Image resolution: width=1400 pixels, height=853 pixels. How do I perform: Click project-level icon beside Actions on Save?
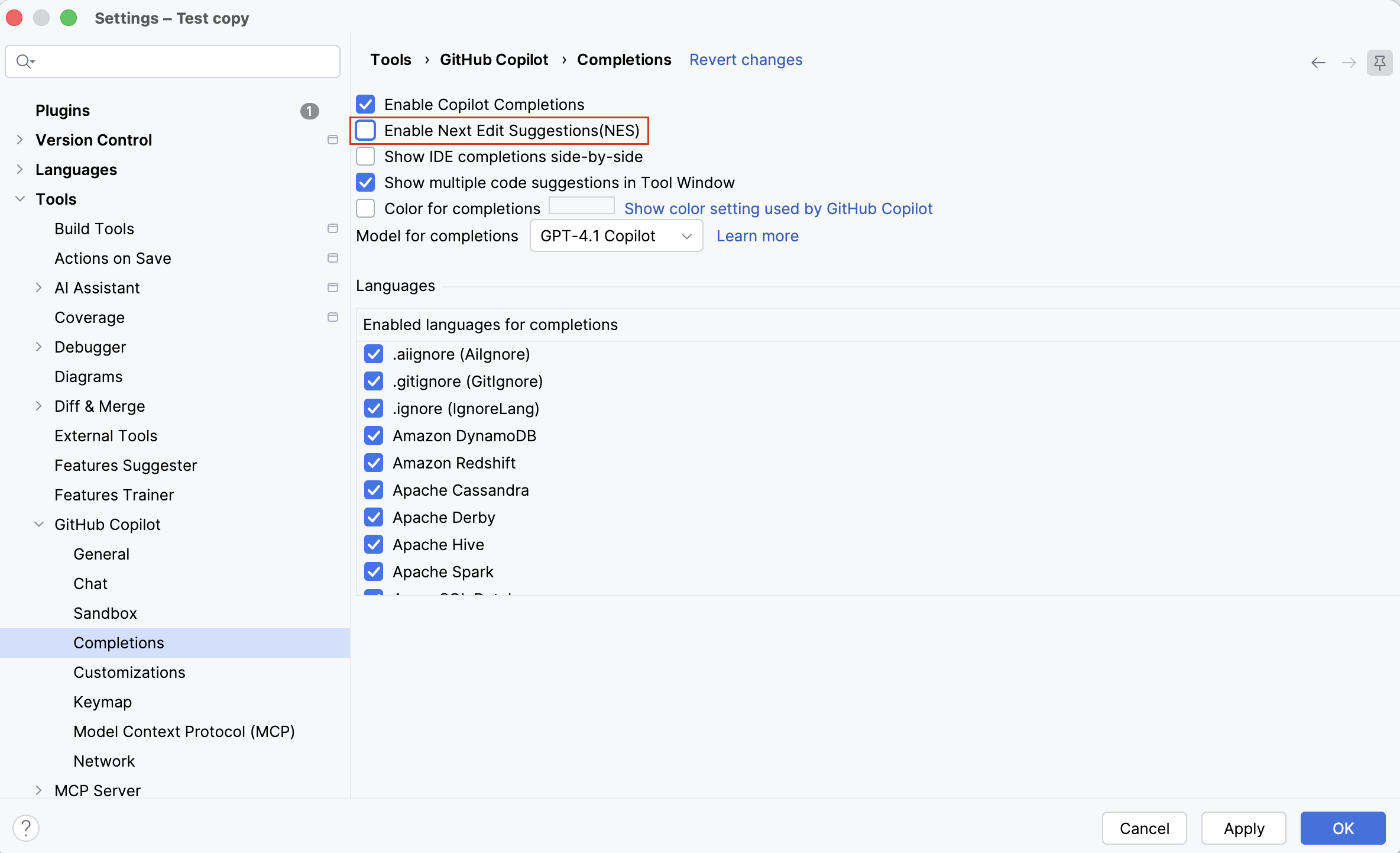point(333,258)
